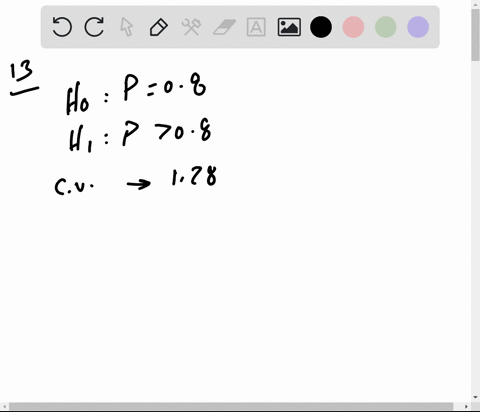Click the handwritten problem number '13'
The width and height of the screenshot is (480, 412).
(x=22, y=71)
